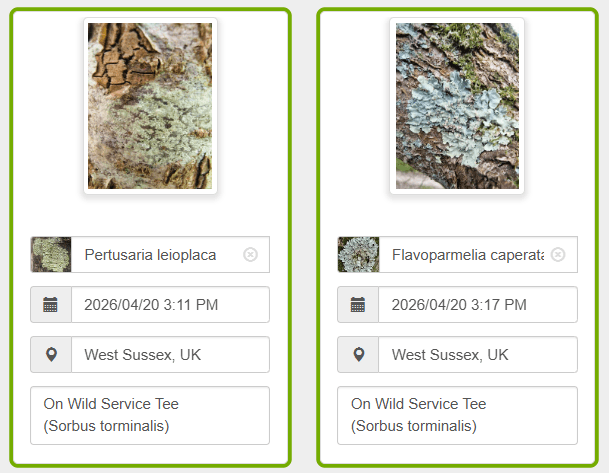Click location pin icon in the left card
This screenshot has height=473, width=609.
pos(51,355)
